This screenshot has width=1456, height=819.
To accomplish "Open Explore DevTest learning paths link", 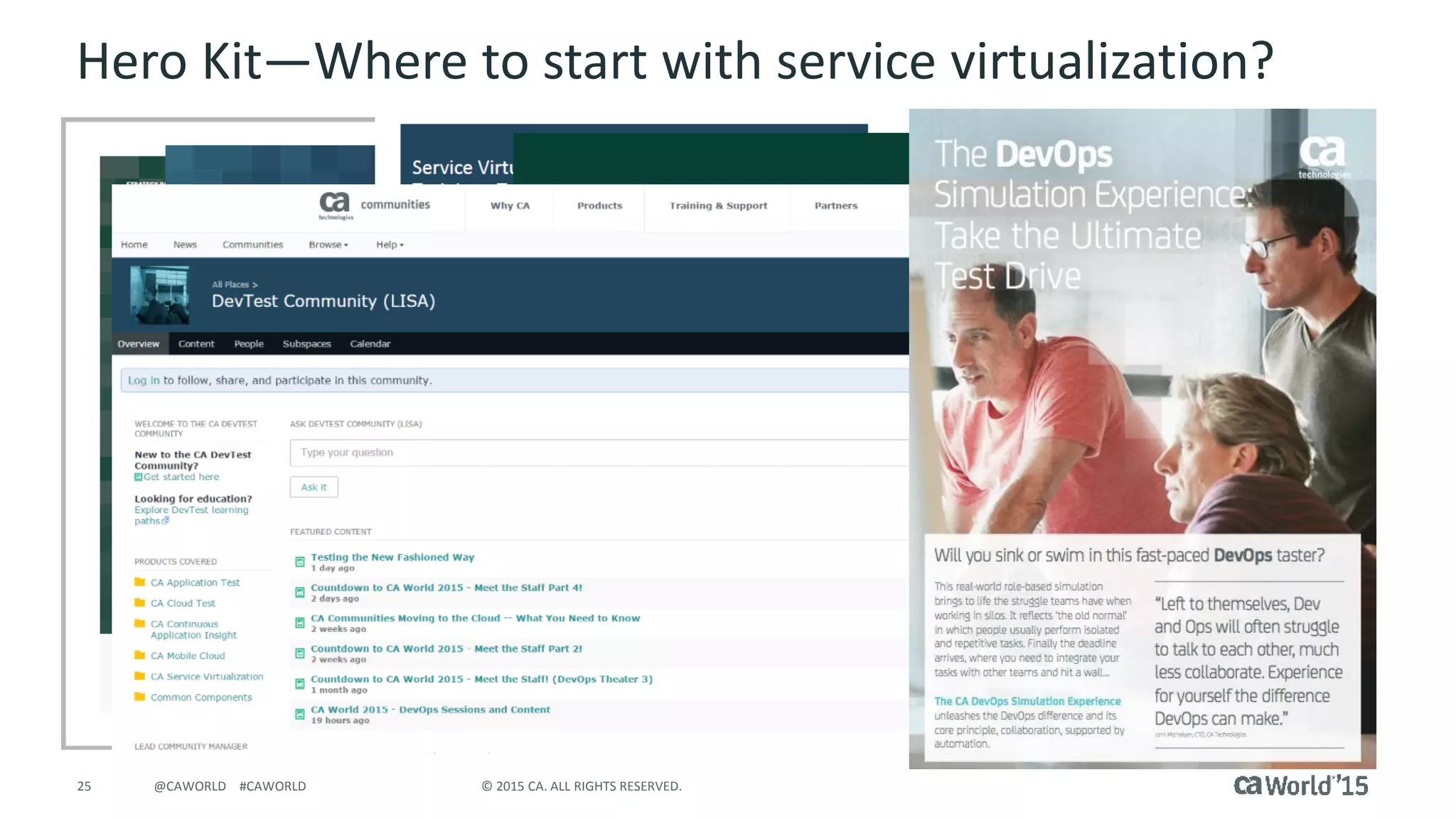I will [191, 515].
